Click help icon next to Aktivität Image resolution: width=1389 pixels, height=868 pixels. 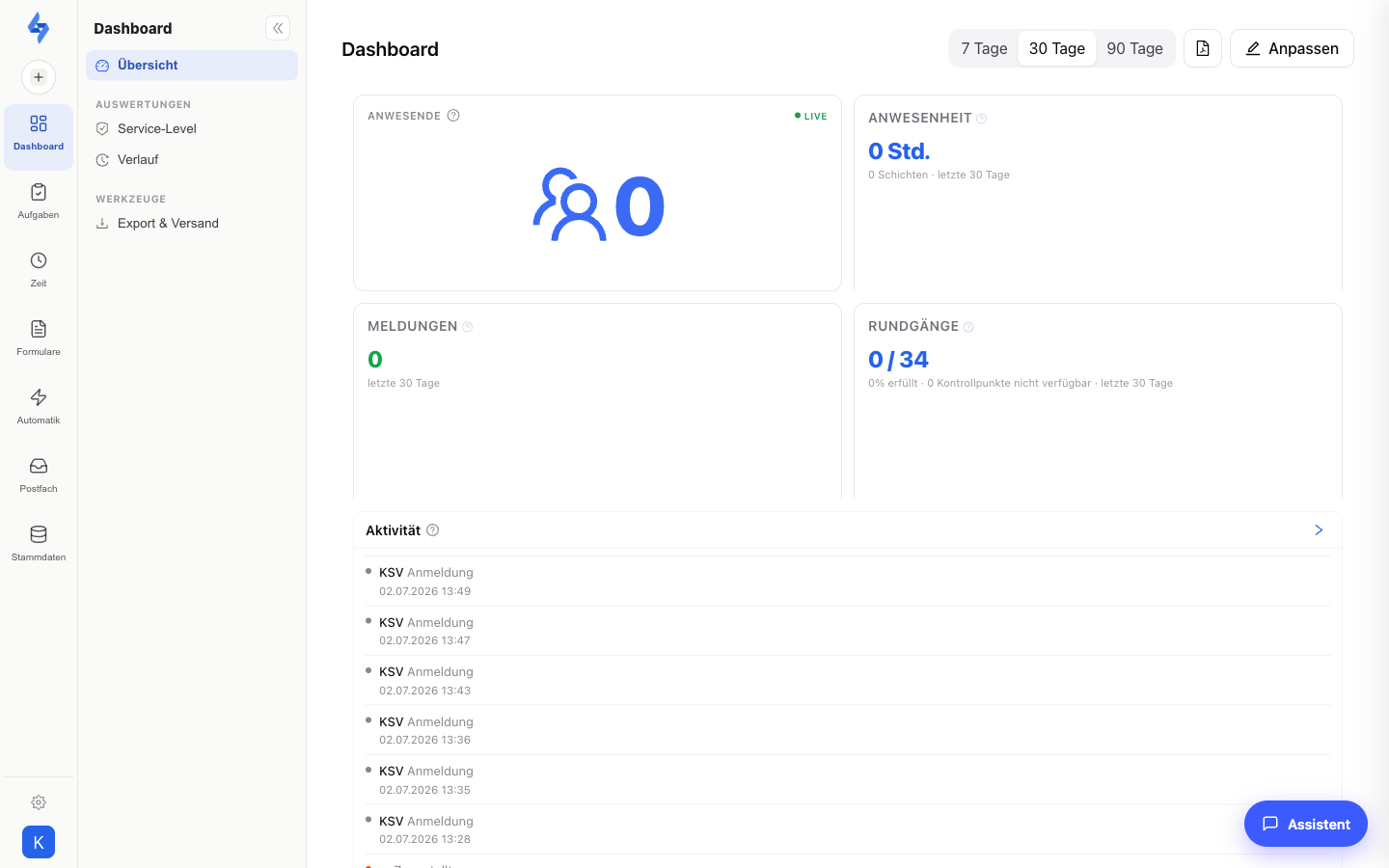tap(433, 529)
